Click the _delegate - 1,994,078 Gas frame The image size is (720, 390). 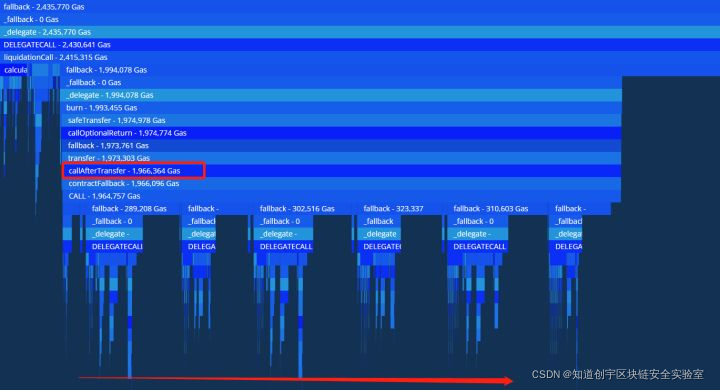point(341,95)
